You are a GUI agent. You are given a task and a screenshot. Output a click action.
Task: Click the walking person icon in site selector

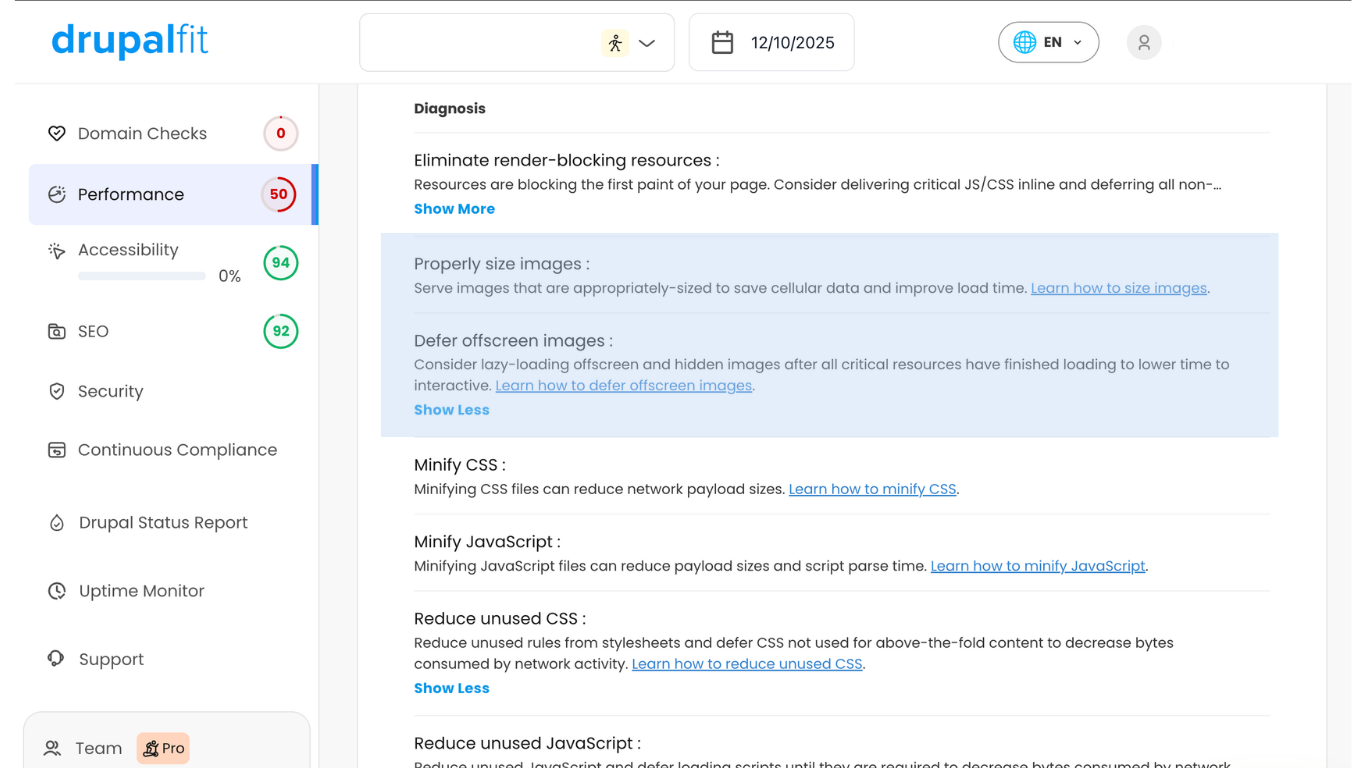click(615, 43)
